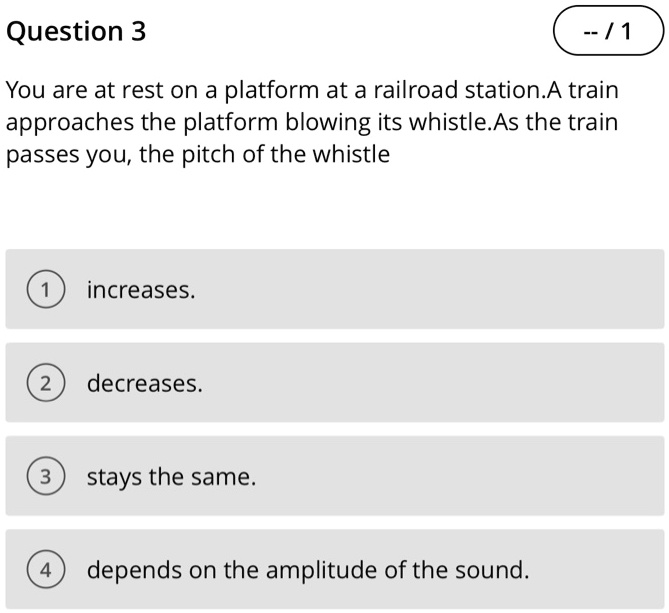
Task: Click the 'stays the same.' answer text
Action: coord(172,478)
